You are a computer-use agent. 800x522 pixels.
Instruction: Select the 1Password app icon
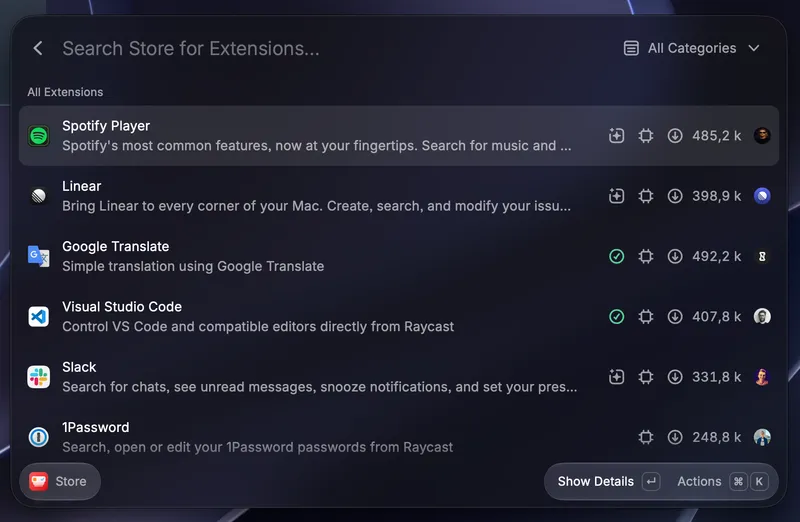point(39,437)
